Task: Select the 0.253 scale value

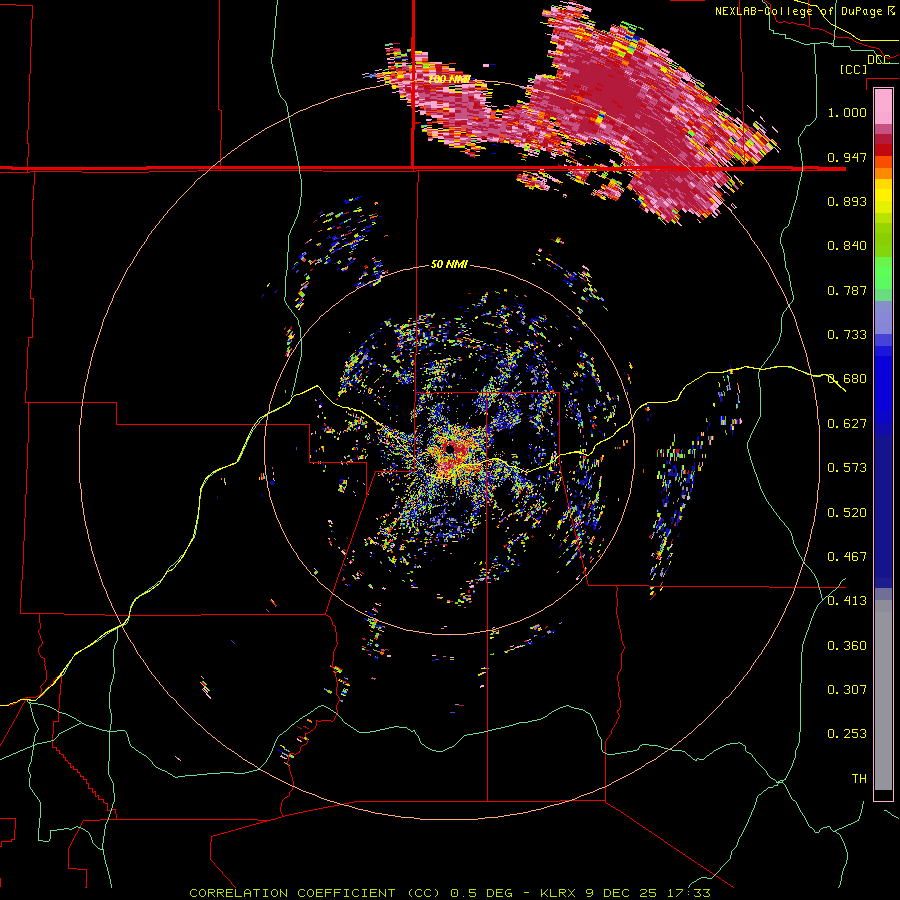Action: tap(847, 734)
